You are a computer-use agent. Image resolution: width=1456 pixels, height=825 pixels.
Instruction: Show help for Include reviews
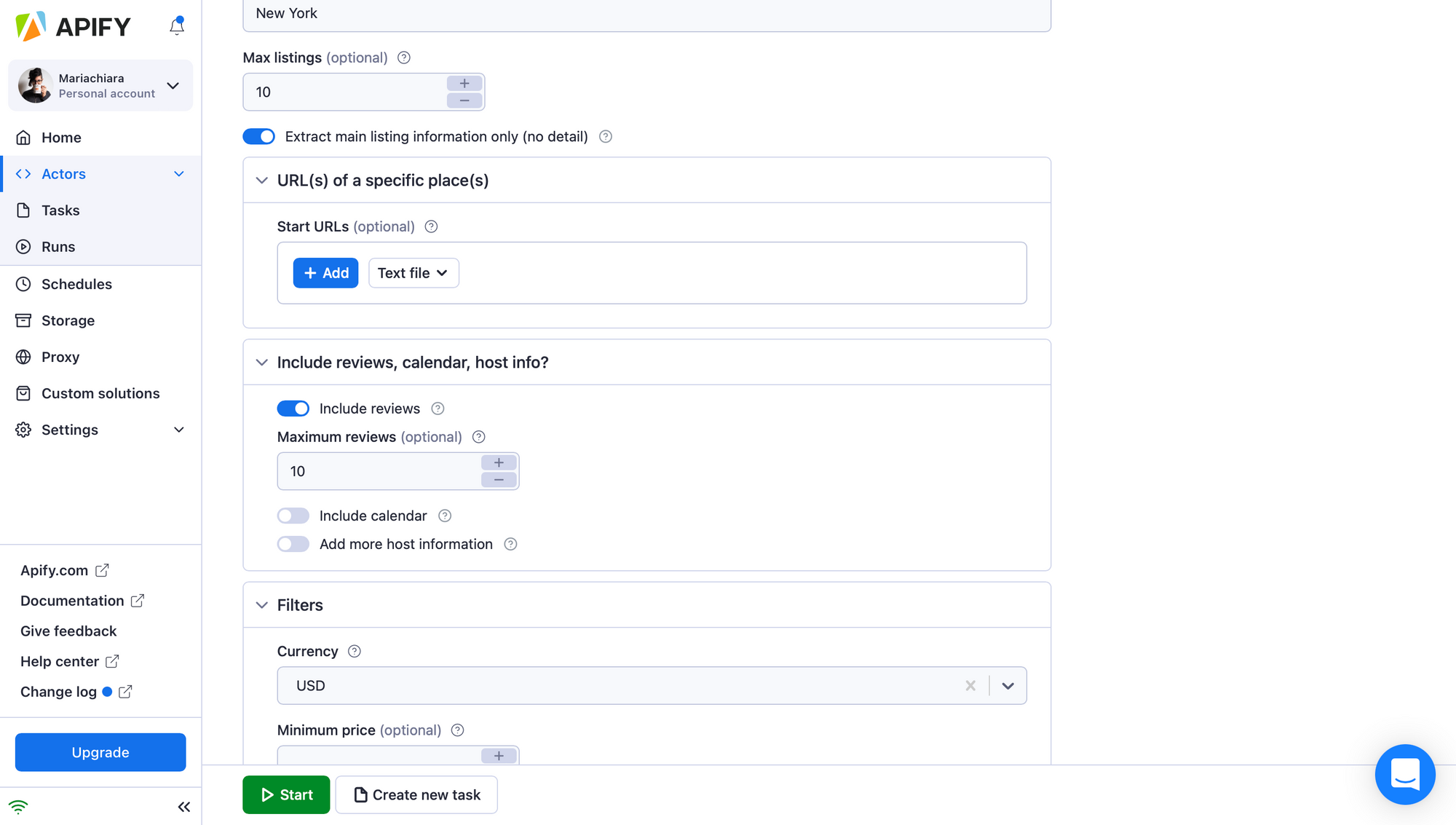(x=438, y=408)
